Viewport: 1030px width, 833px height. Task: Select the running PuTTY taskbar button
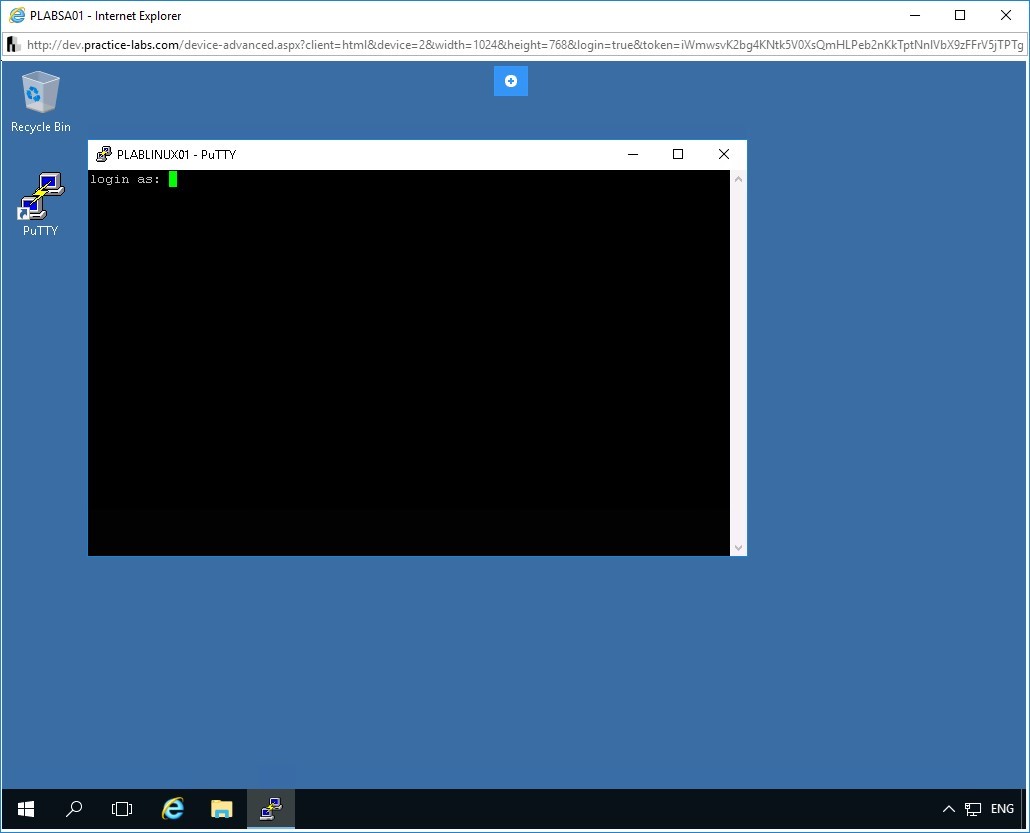(270, 809)
